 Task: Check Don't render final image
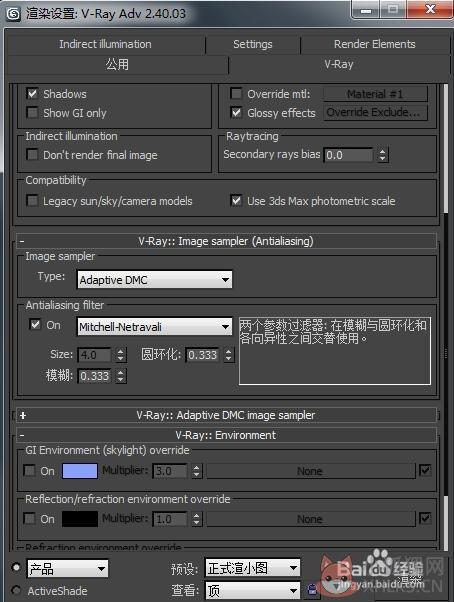coord(33,154)
